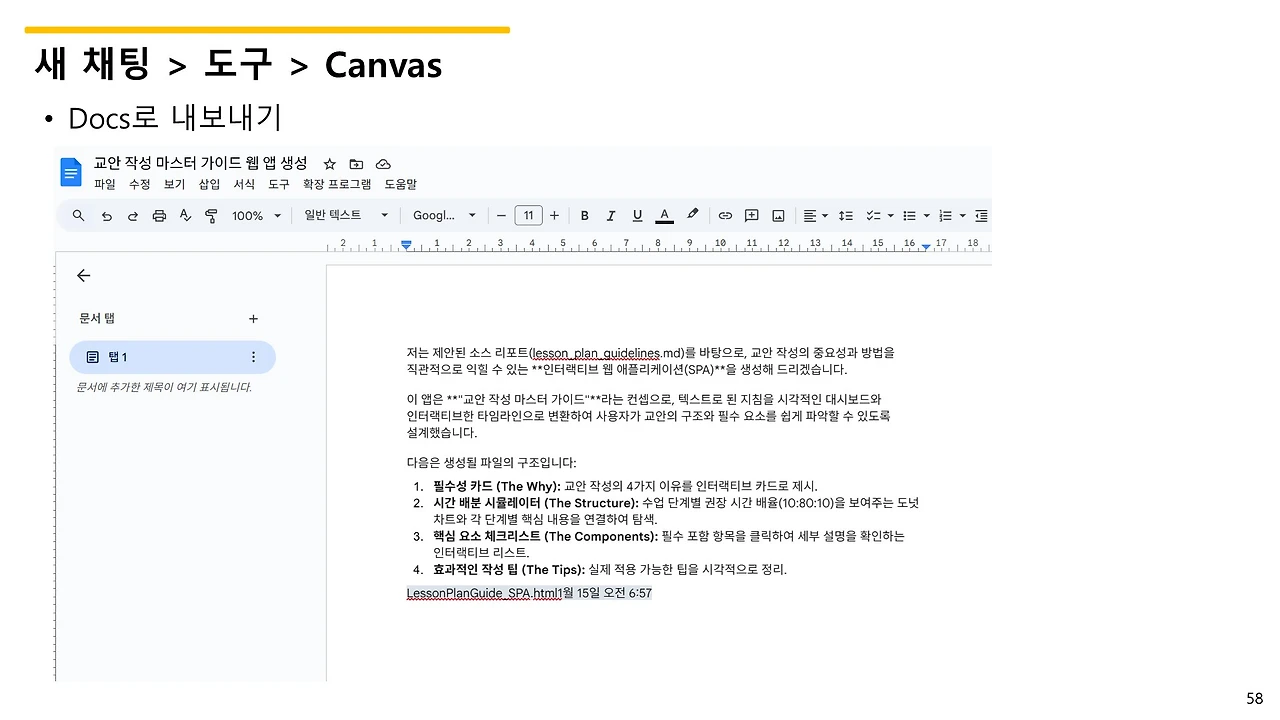The width and height of the screenshot is (1280, 720).
Task: Star the document with the star icon
Action: coord(329,164)
